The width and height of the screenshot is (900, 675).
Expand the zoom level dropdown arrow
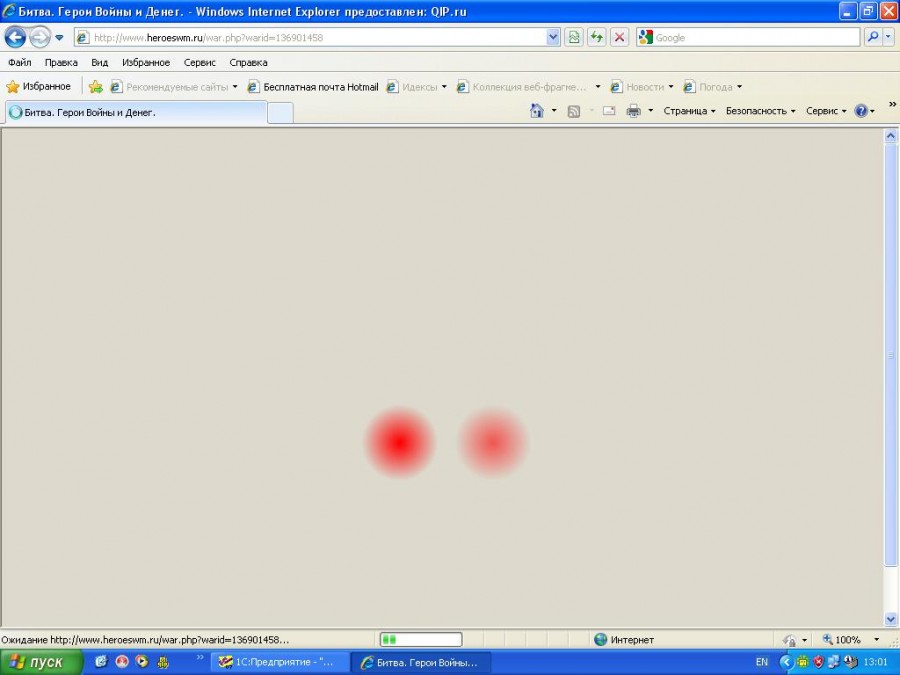pyautogui.click(x=876, y=639)
